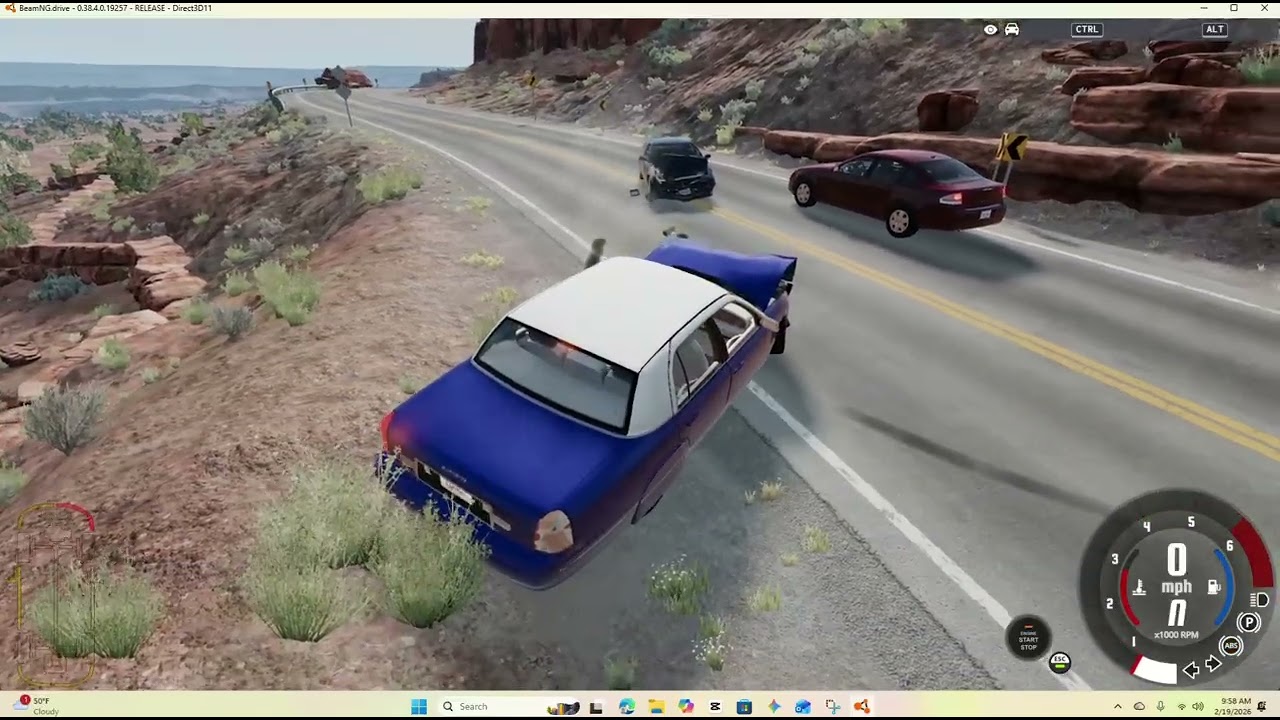
Task: Open CapCut from the taskbar
Action: click(715, 706)
